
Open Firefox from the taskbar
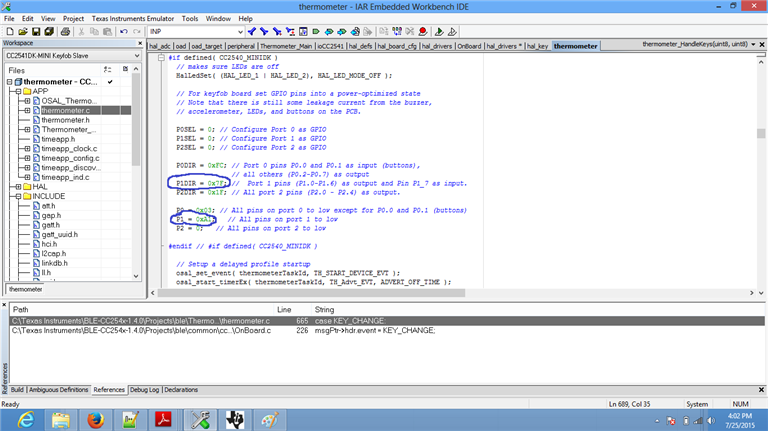[x=96, y=420]
